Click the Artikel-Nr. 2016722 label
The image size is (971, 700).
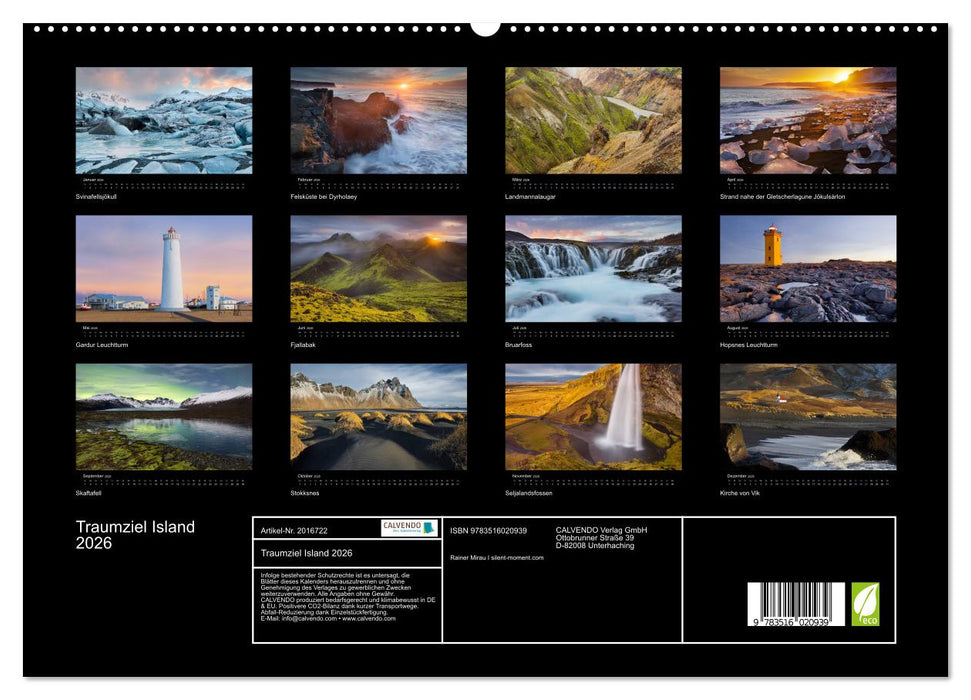pyautogui.click(x=295, y=529)
